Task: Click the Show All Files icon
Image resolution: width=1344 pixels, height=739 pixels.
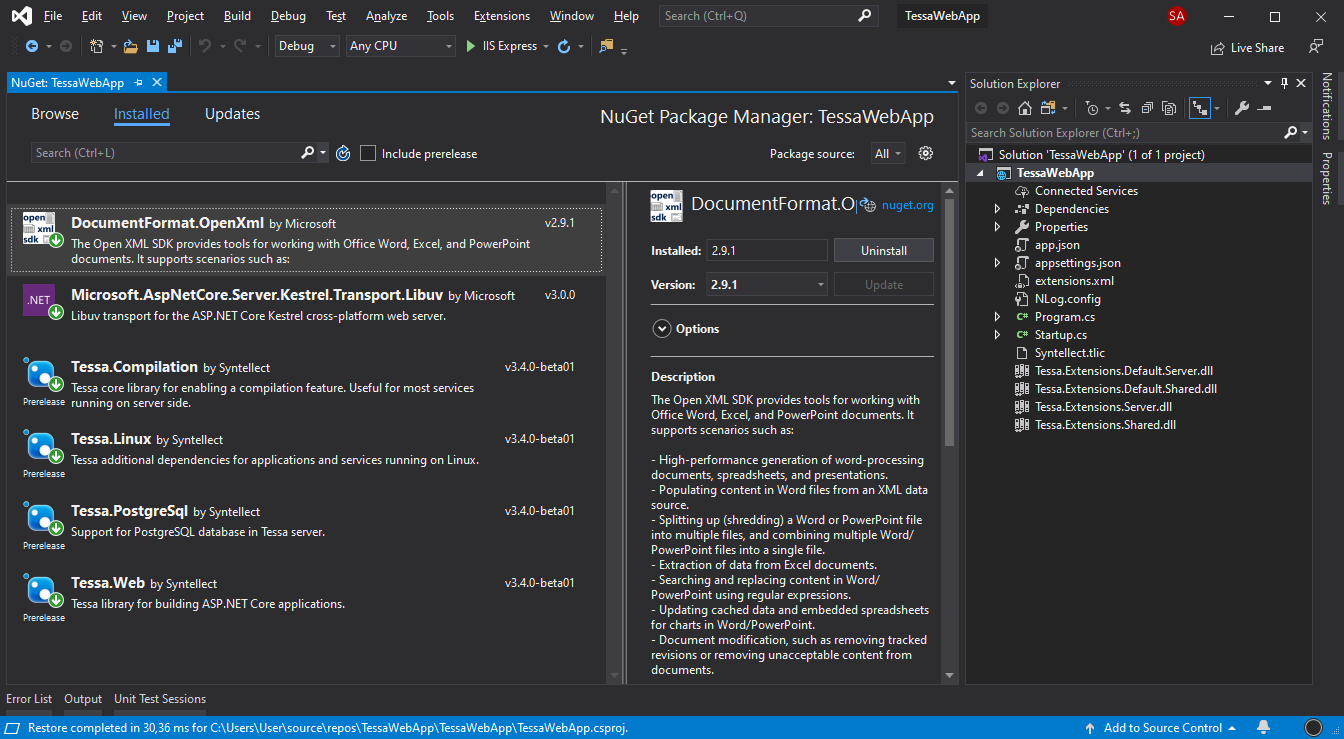Action: 1167,108
